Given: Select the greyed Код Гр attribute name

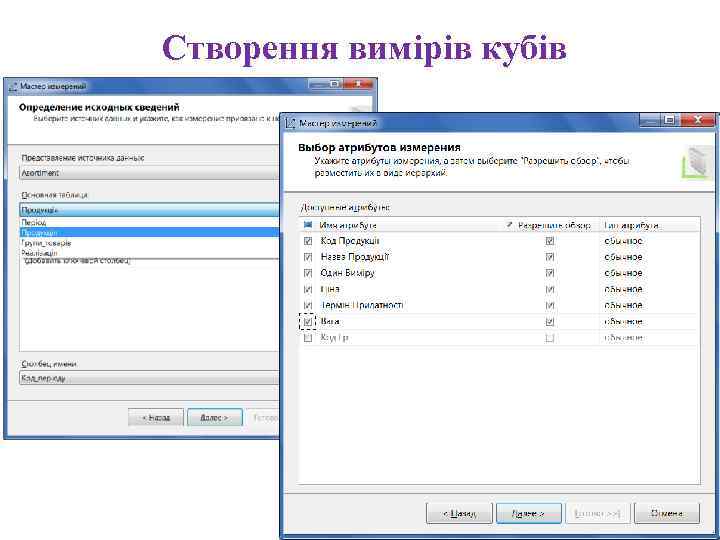Looking at the screenshot, I should point(334,338).
